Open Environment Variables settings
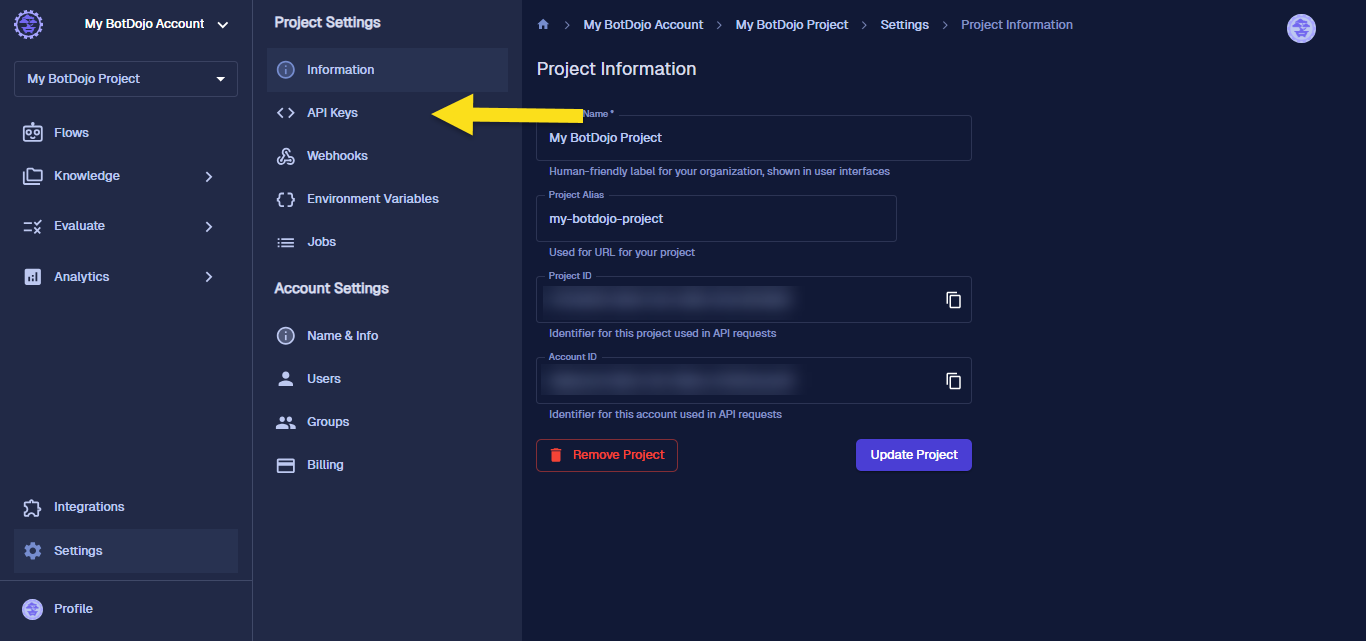Viewport: 1366px width, 641px height. [x=387, y=199]
